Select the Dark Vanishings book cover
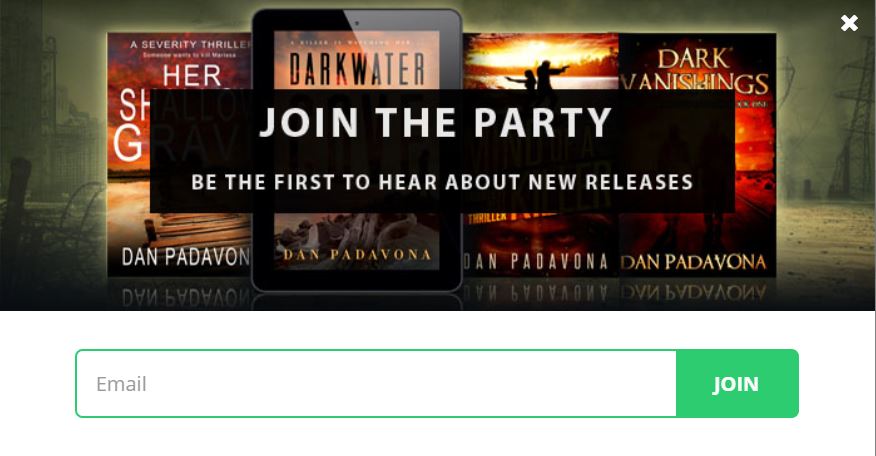Image resolution: width=876 pixels, height=456 pixels. (x=697, y=154)
